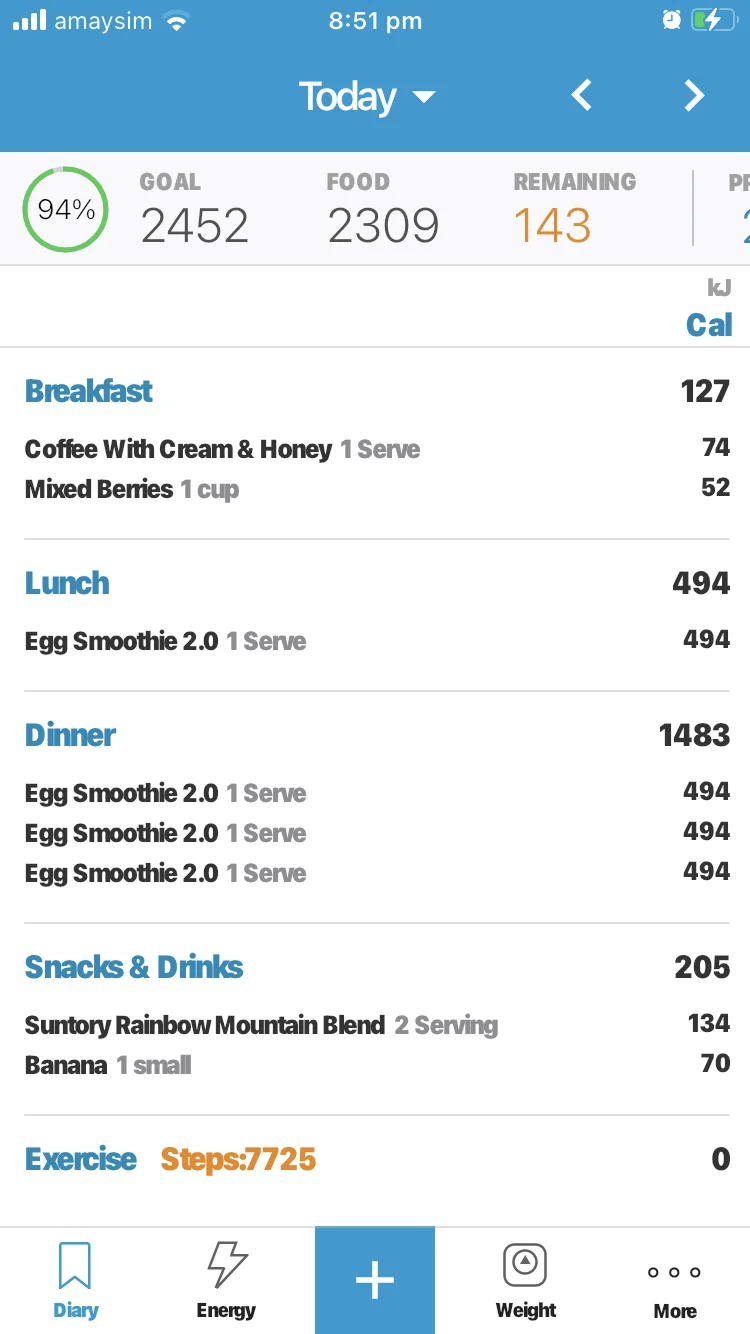The image size is (750, 1334).
Task: Tap the Energy lightning bolt icon
Action: pyautogui.click(x=226, y=1266)
